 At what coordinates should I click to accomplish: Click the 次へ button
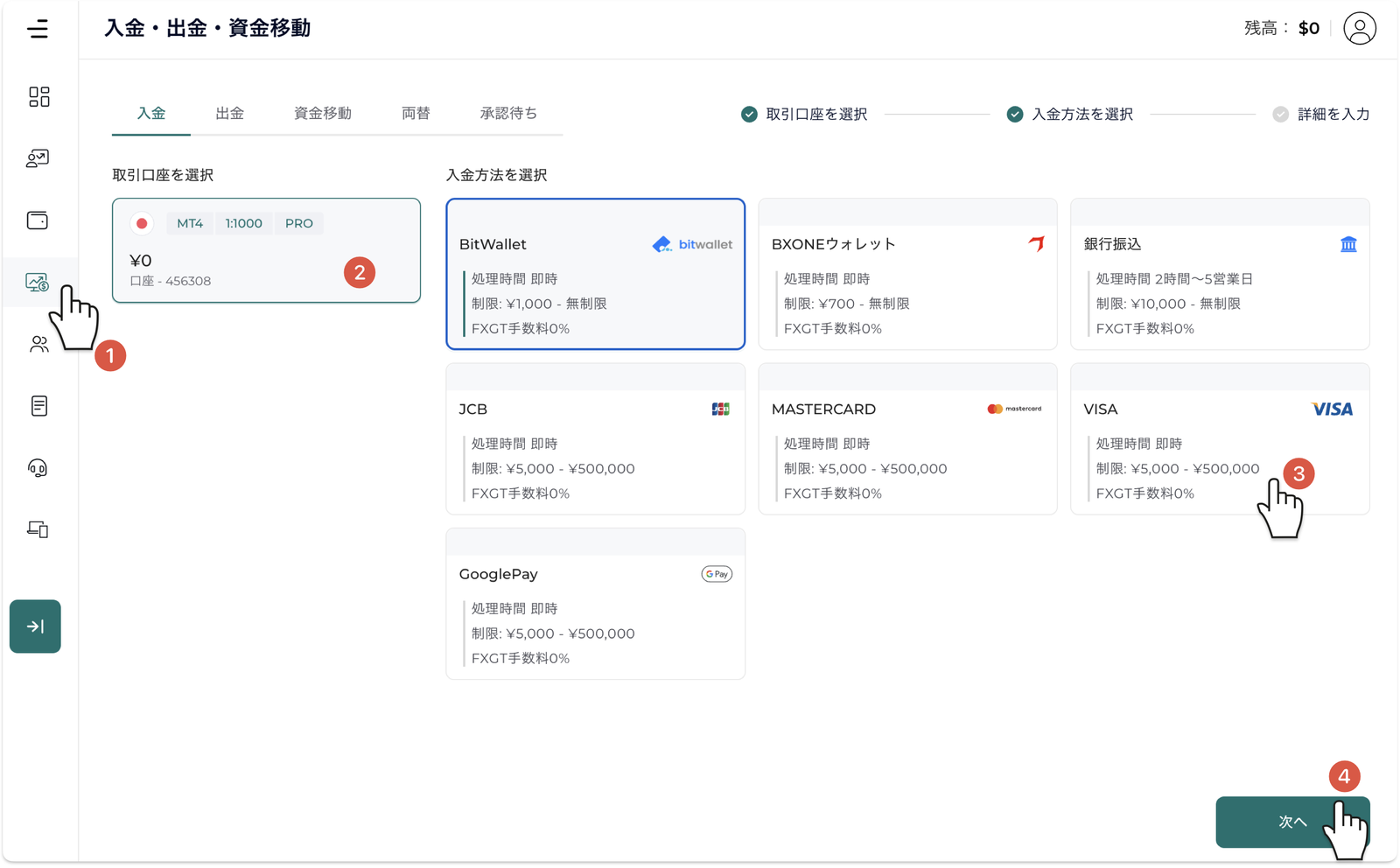tap(1292, 822)
